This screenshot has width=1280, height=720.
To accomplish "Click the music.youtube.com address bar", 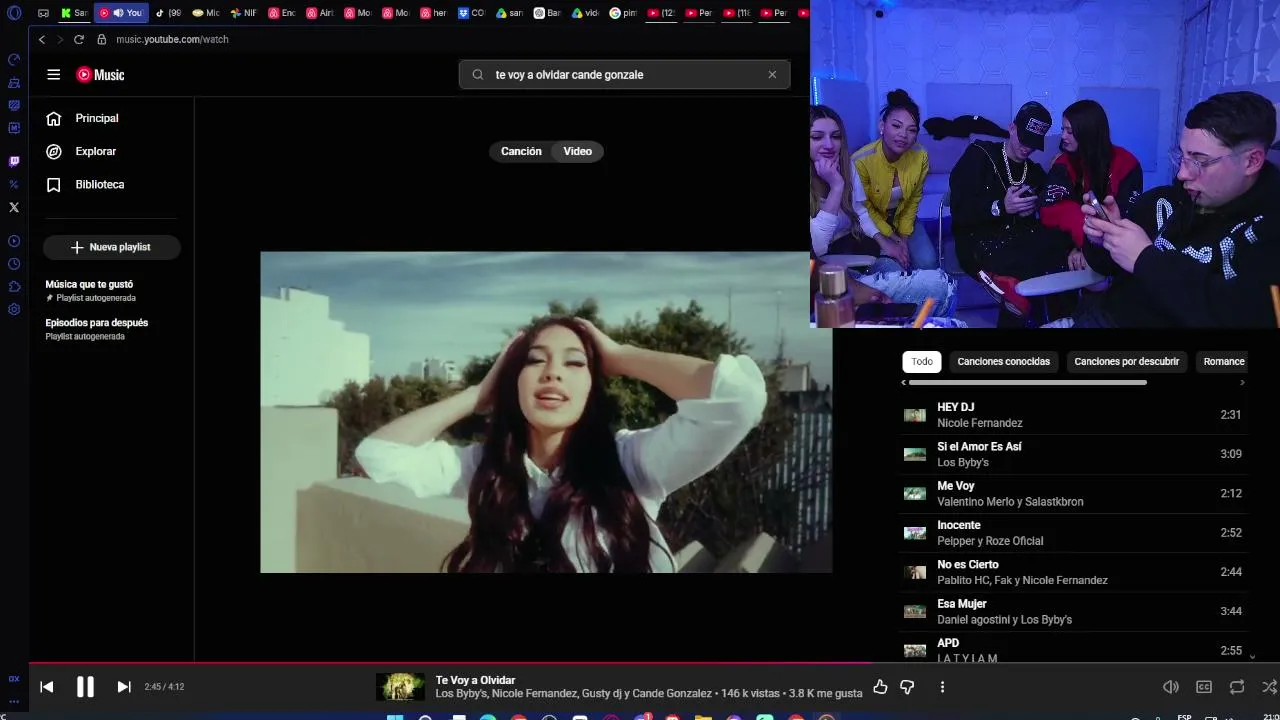I will [172, 39].
